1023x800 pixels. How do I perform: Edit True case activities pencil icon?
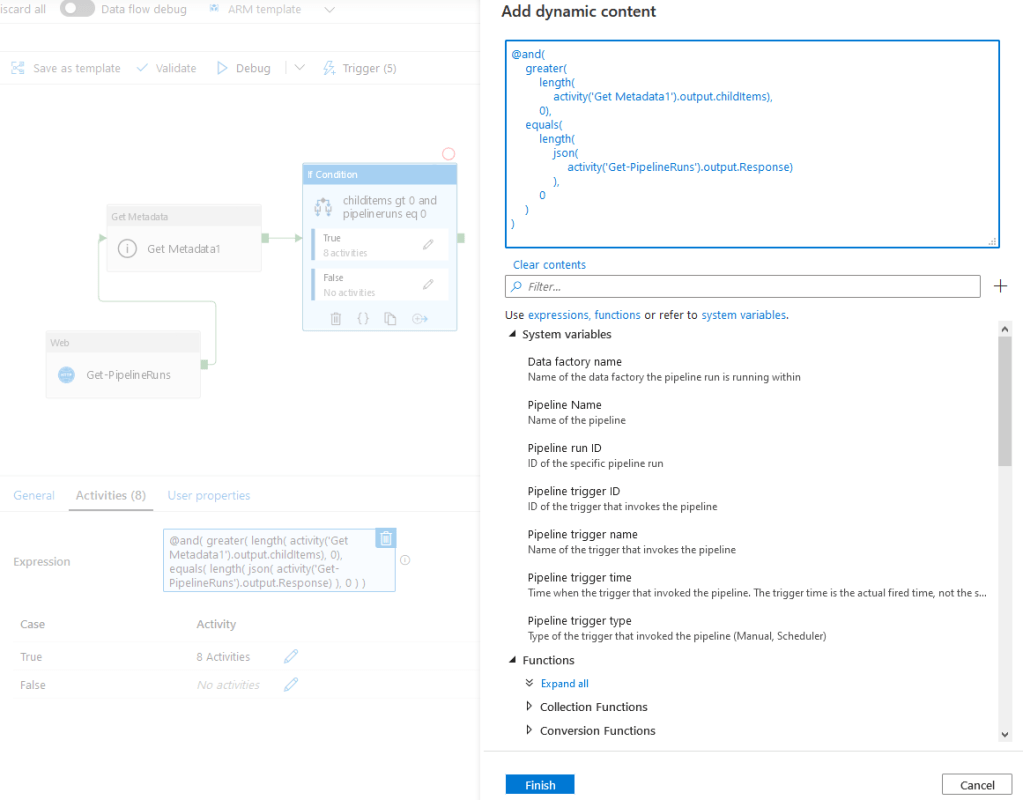pyautogui.click(x=291, y=657)
